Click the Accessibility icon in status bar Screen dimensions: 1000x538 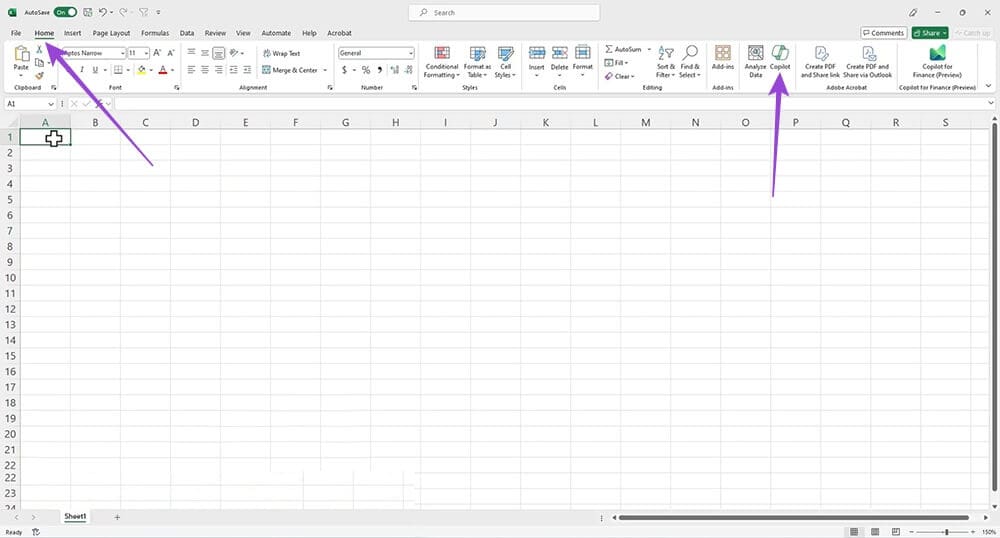coord(36,532)
